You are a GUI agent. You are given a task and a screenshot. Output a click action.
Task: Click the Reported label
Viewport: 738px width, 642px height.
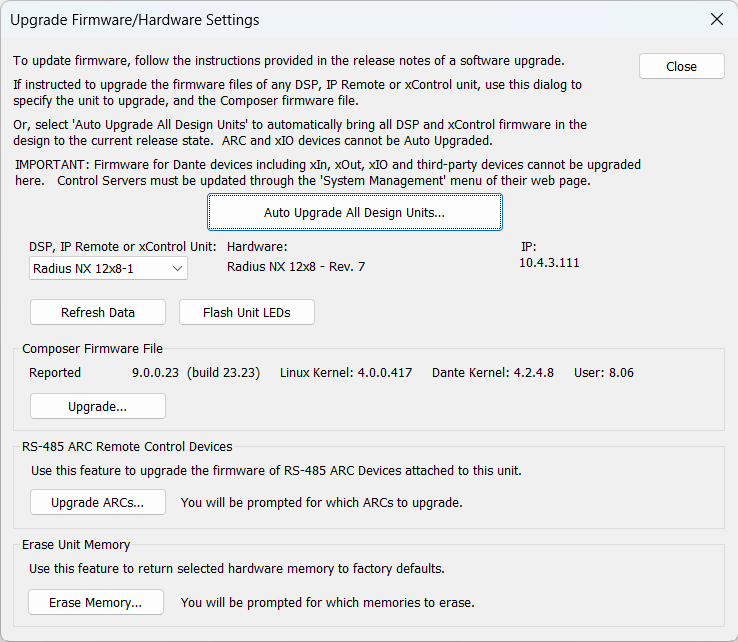[55, 373]
